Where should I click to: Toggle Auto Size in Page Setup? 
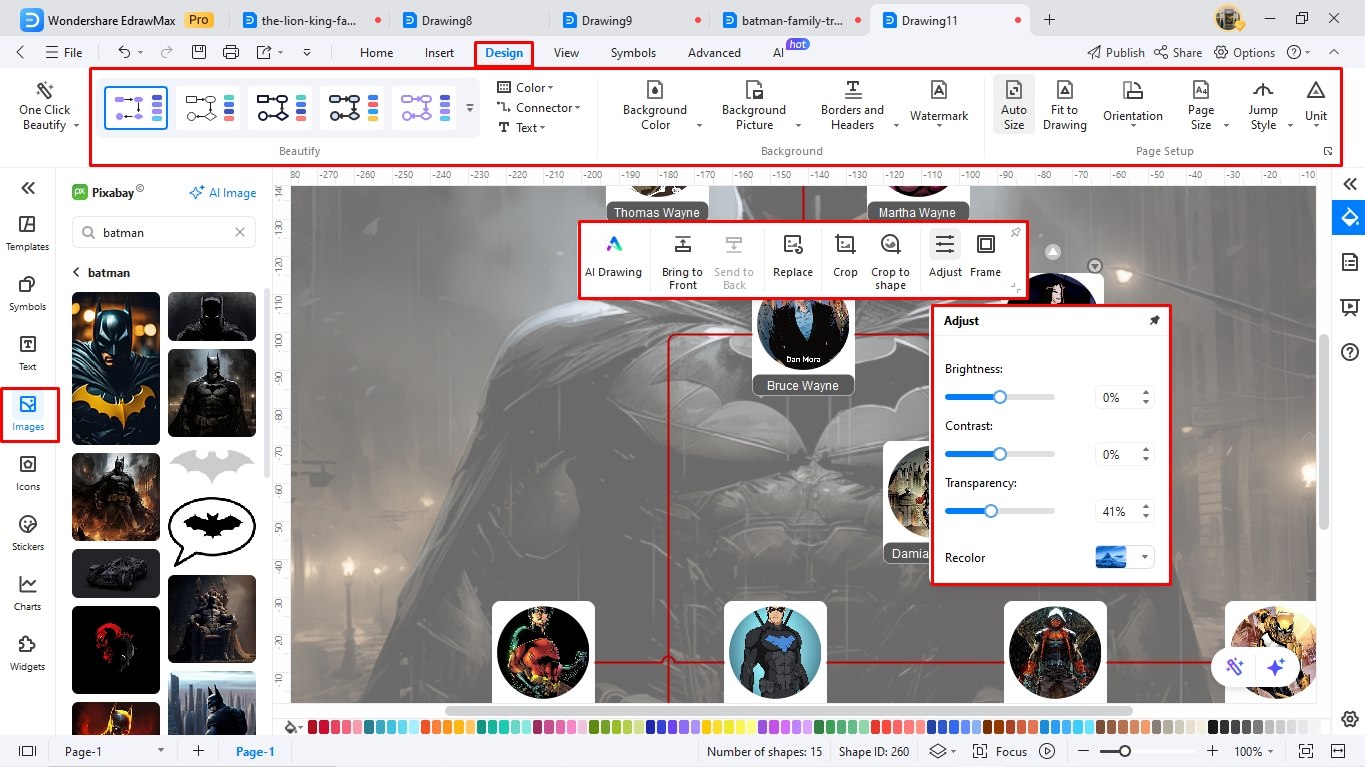click(x=1014, y=104)
